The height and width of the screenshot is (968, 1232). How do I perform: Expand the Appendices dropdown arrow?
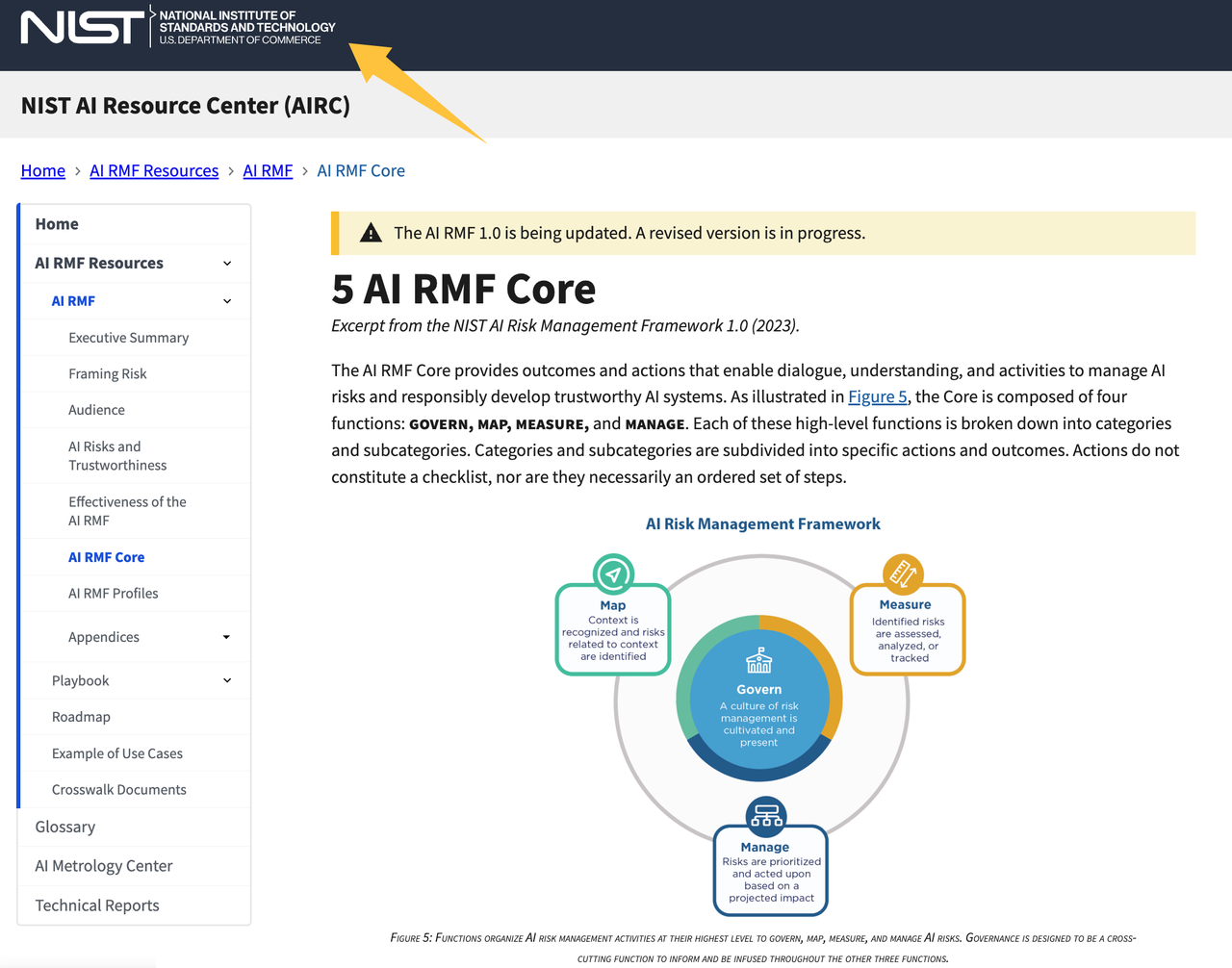(x=226, y=637)
